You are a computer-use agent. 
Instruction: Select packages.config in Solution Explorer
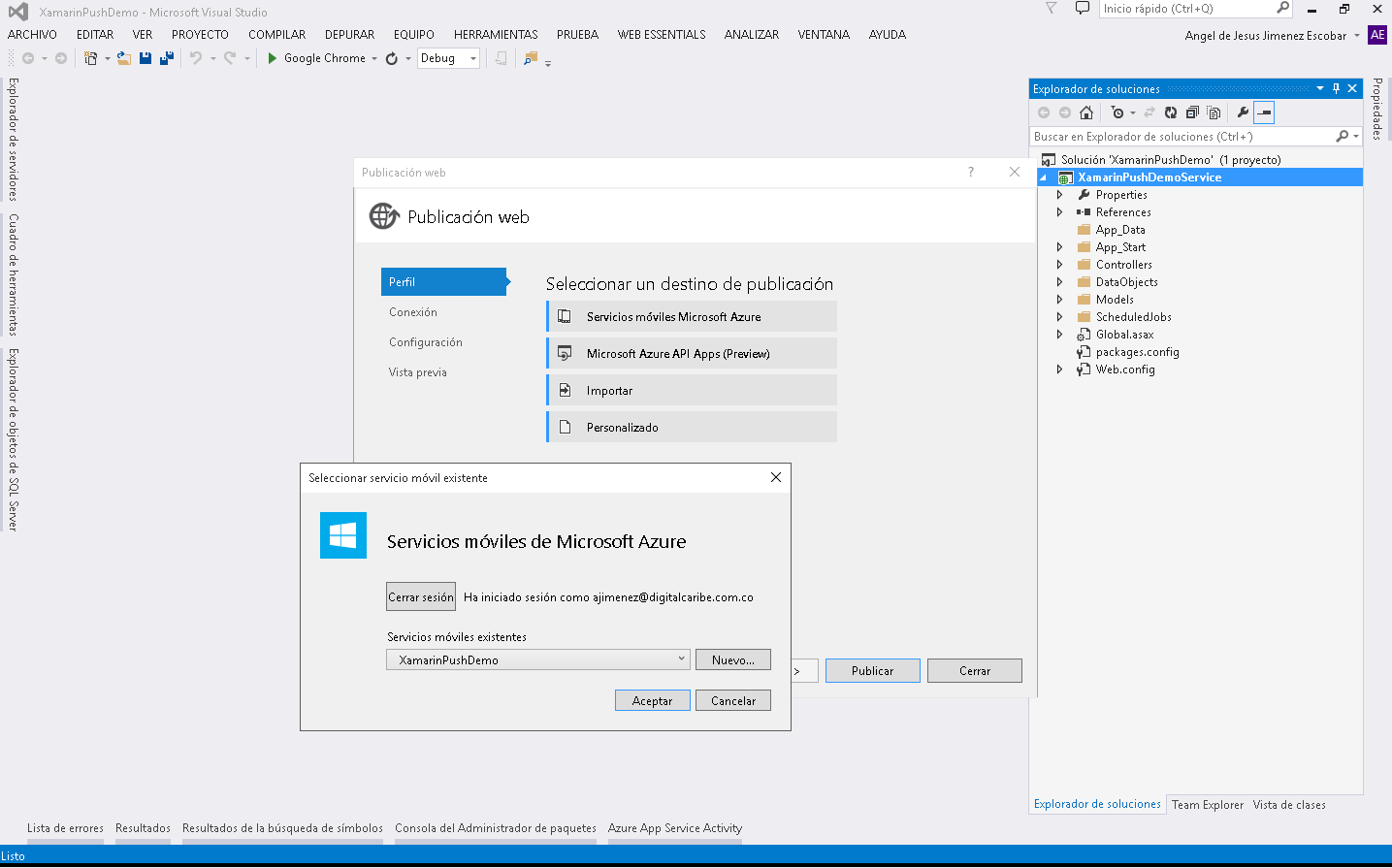[x=1137, y=352]
